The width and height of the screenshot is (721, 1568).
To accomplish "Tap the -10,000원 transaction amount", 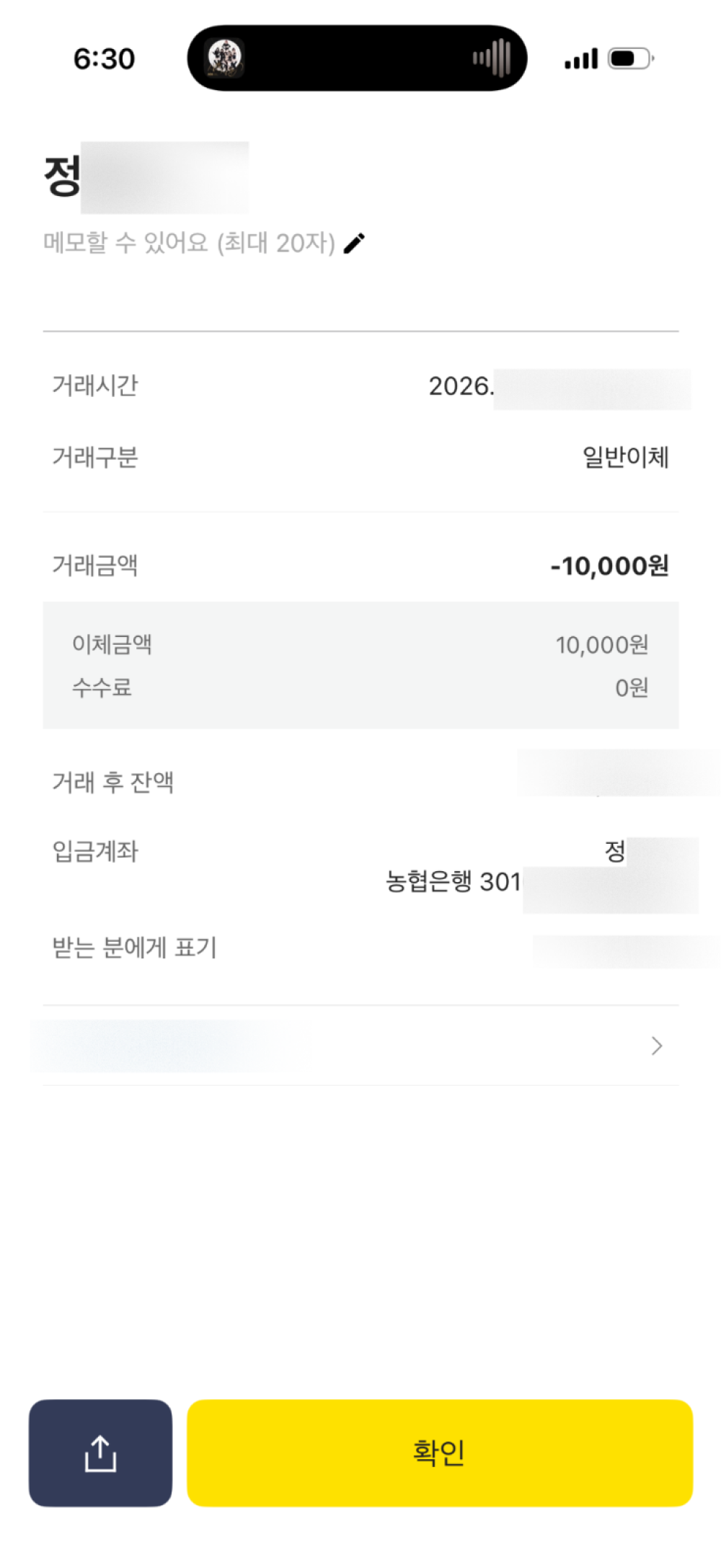I will pos(609,566).
